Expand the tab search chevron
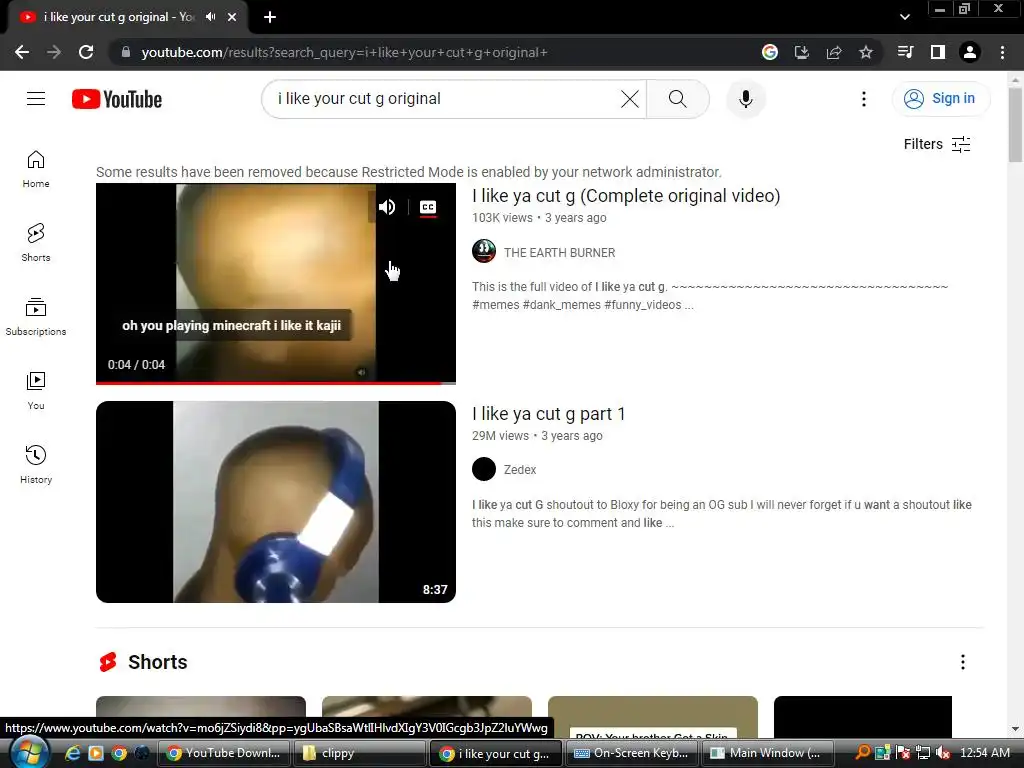 click(x=904, y=17)
